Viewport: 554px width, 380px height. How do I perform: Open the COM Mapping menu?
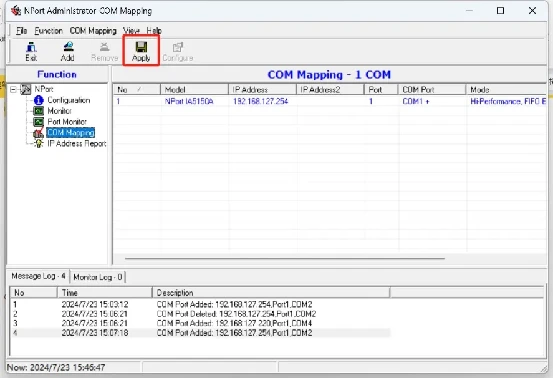pyautogui.click(x=93, y=31)
